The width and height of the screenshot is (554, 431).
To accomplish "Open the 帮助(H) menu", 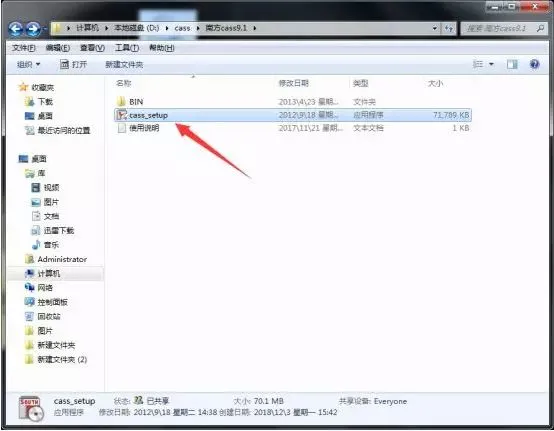I will 161,48.
